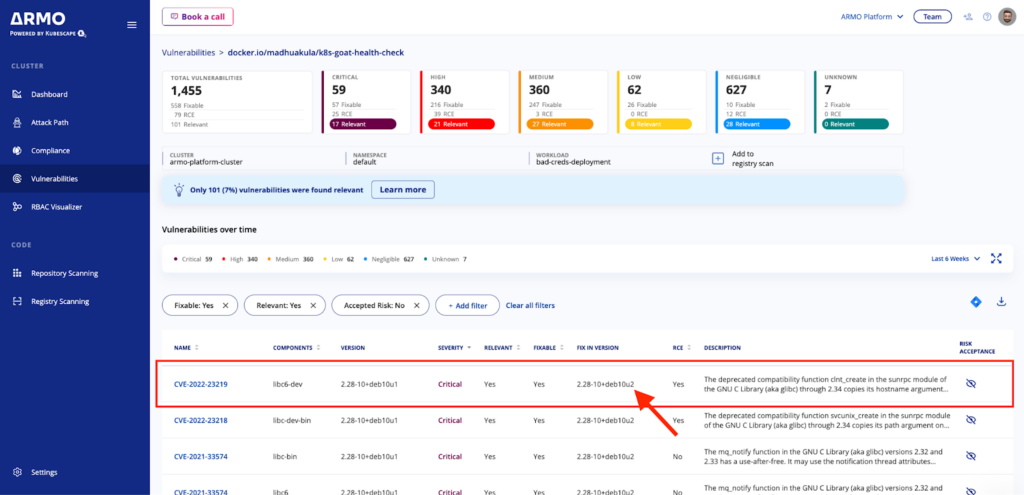Click the Registry Scanning icon
Viewport: 1024px width, 495px height.
click(x=18, y=301)
